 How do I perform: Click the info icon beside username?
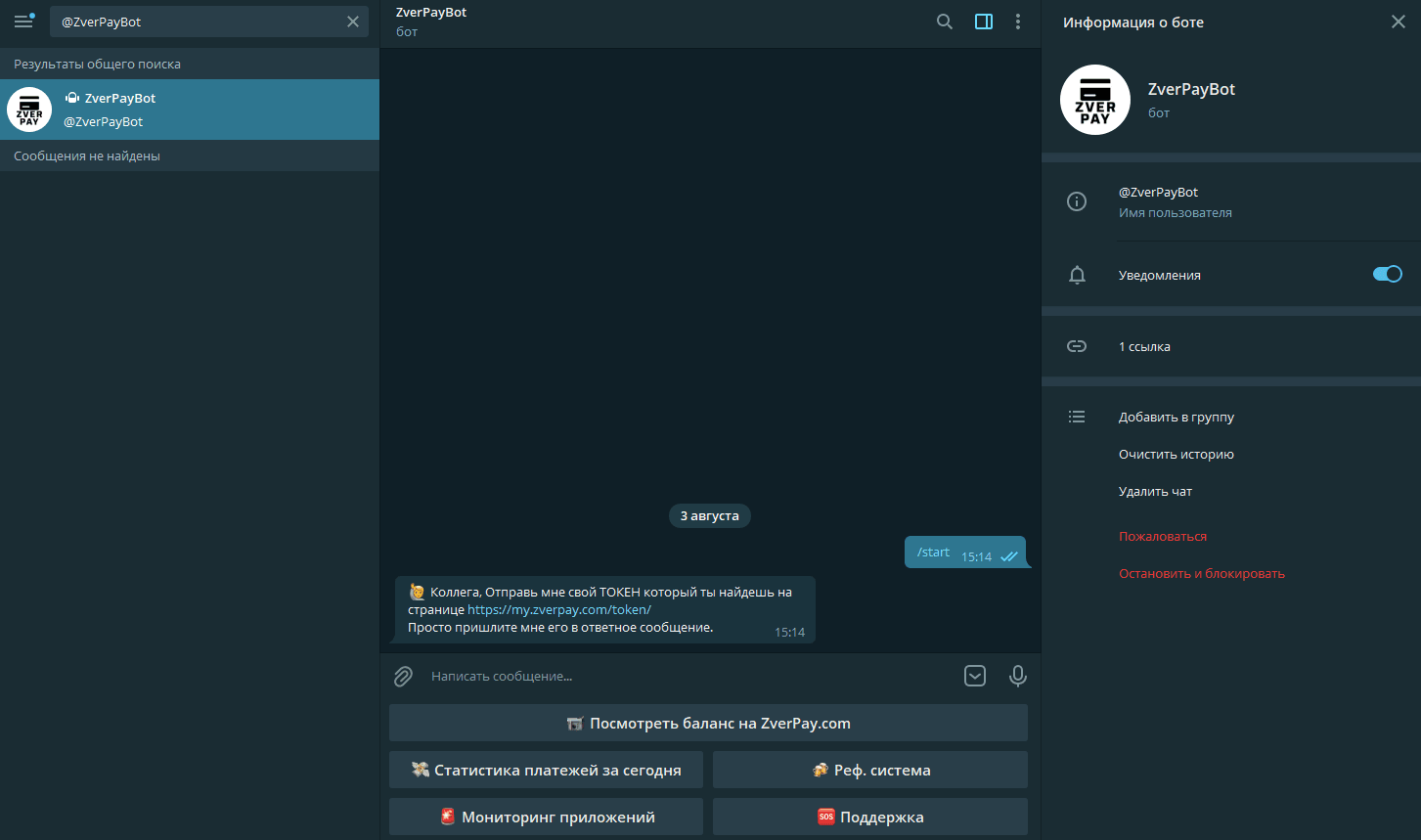pos(1077,201)
